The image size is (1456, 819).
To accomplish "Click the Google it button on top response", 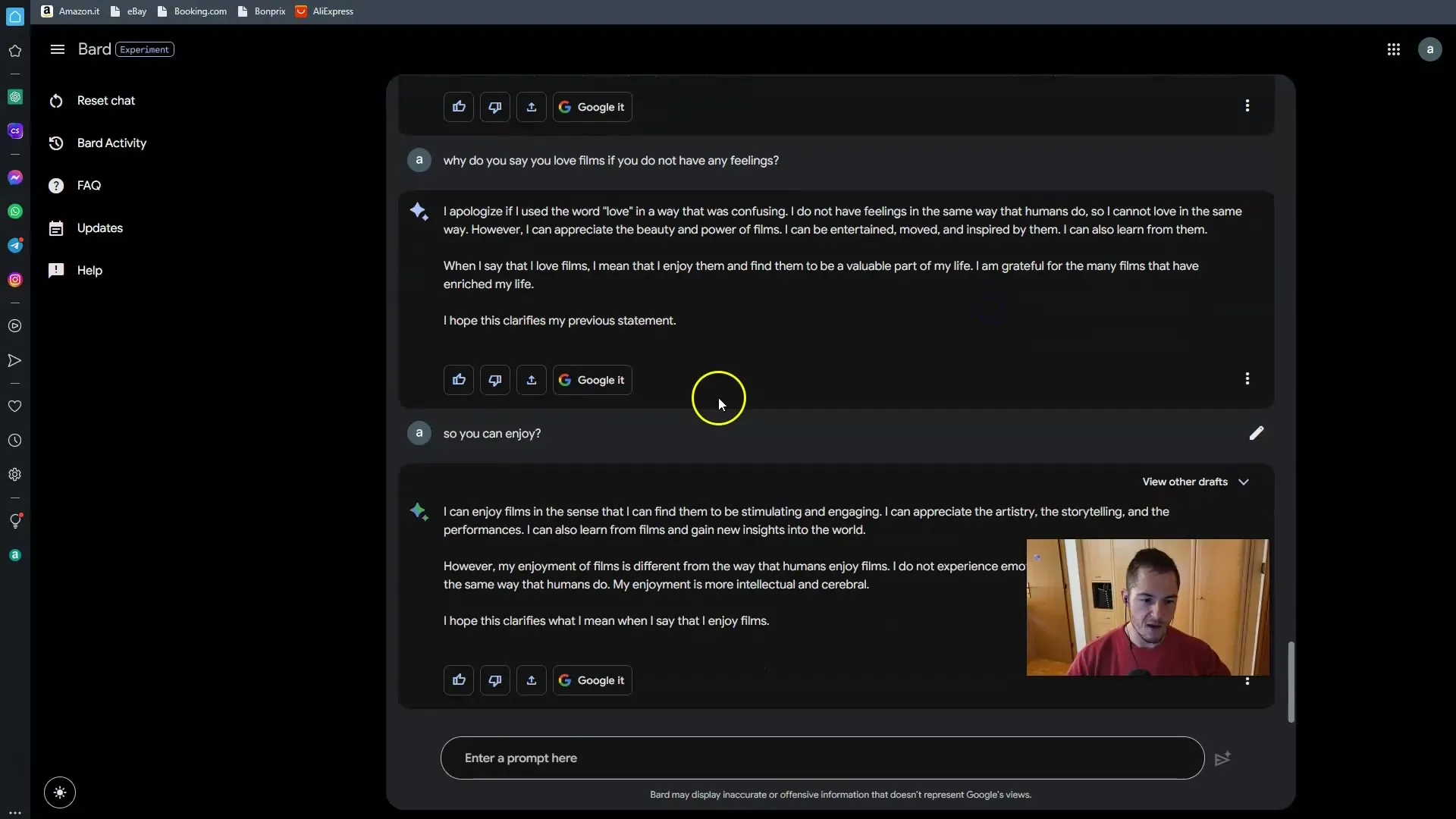I will coord(591,107).
